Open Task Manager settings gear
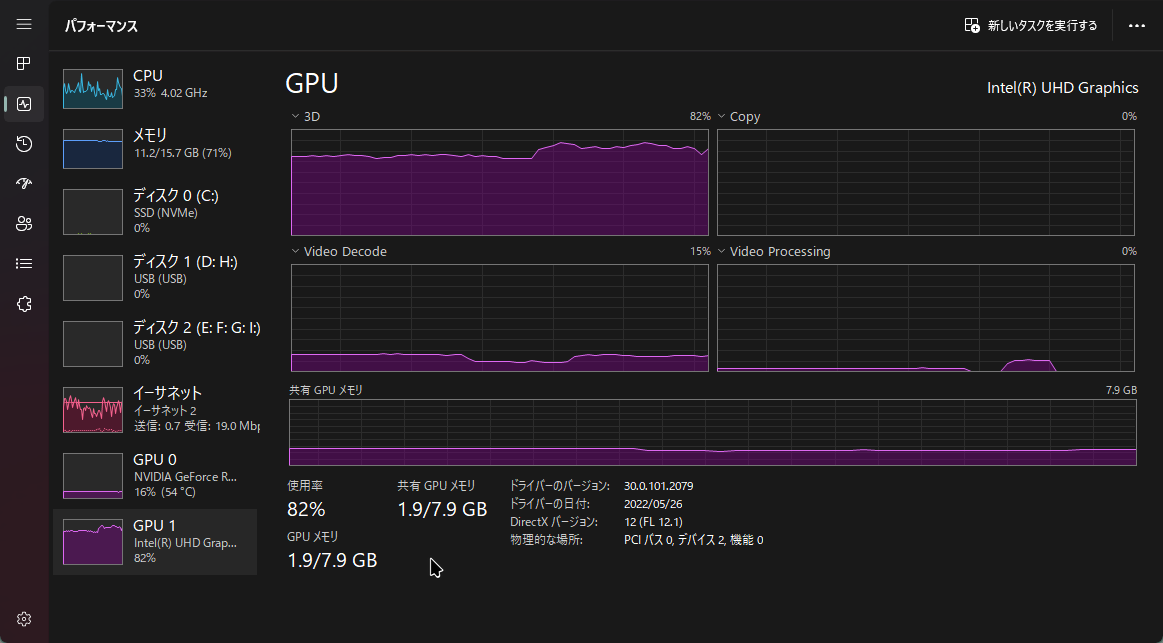 (x=24, y=619)
